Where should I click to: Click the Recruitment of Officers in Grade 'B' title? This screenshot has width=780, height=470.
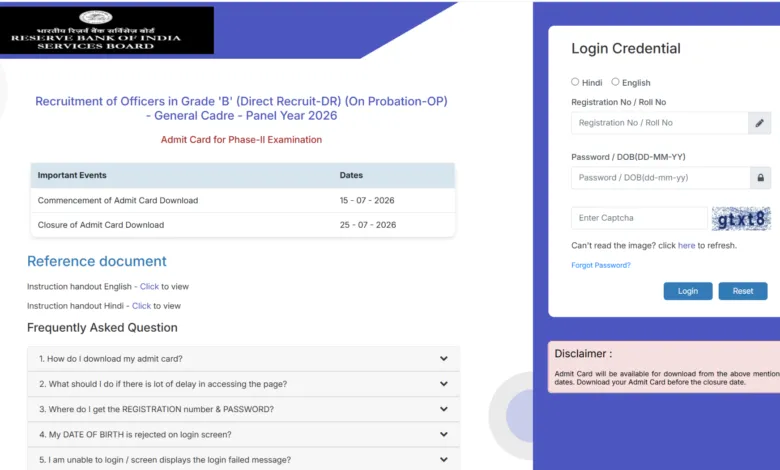tap(241, 108)
